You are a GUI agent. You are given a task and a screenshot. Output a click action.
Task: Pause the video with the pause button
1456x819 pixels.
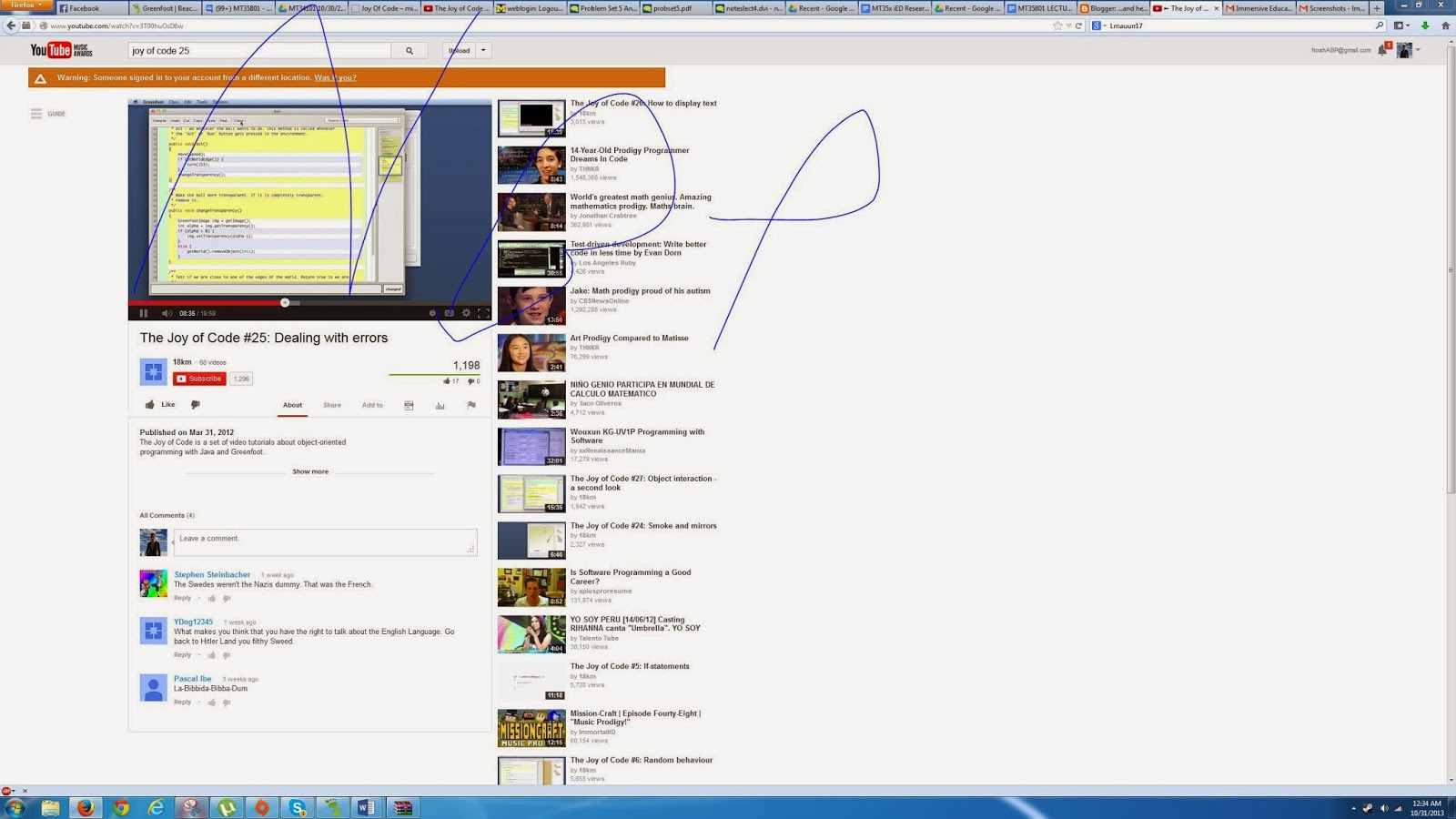point(144,313)
